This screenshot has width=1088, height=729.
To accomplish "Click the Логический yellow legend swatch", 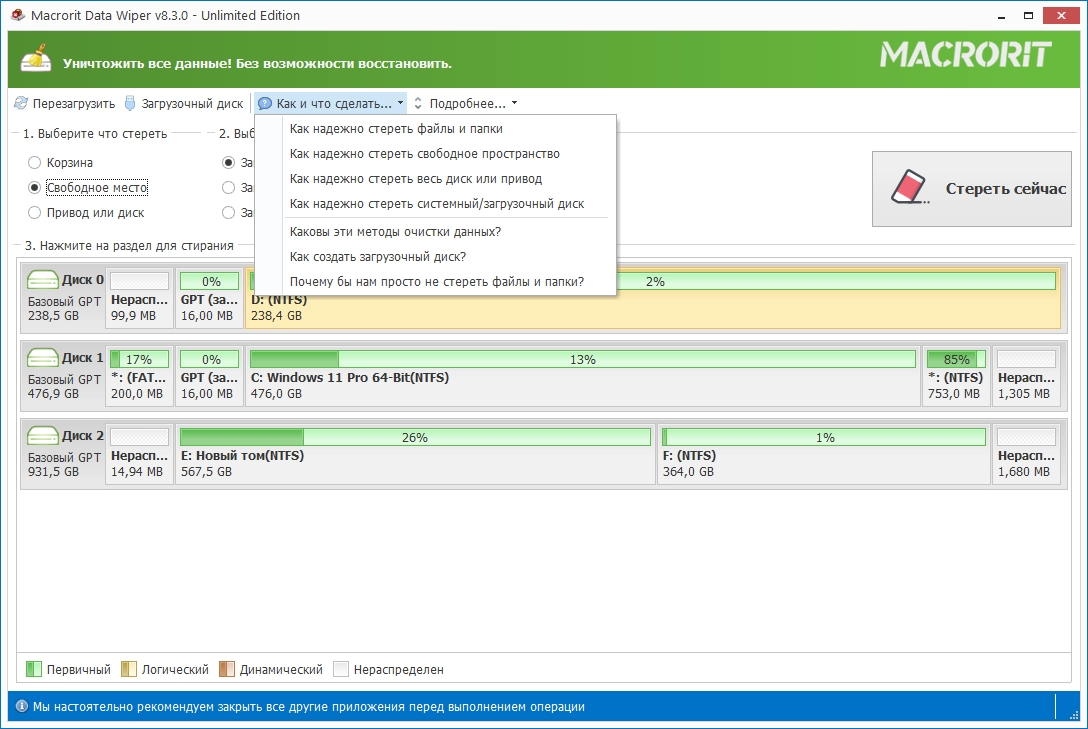I will 128,669.
